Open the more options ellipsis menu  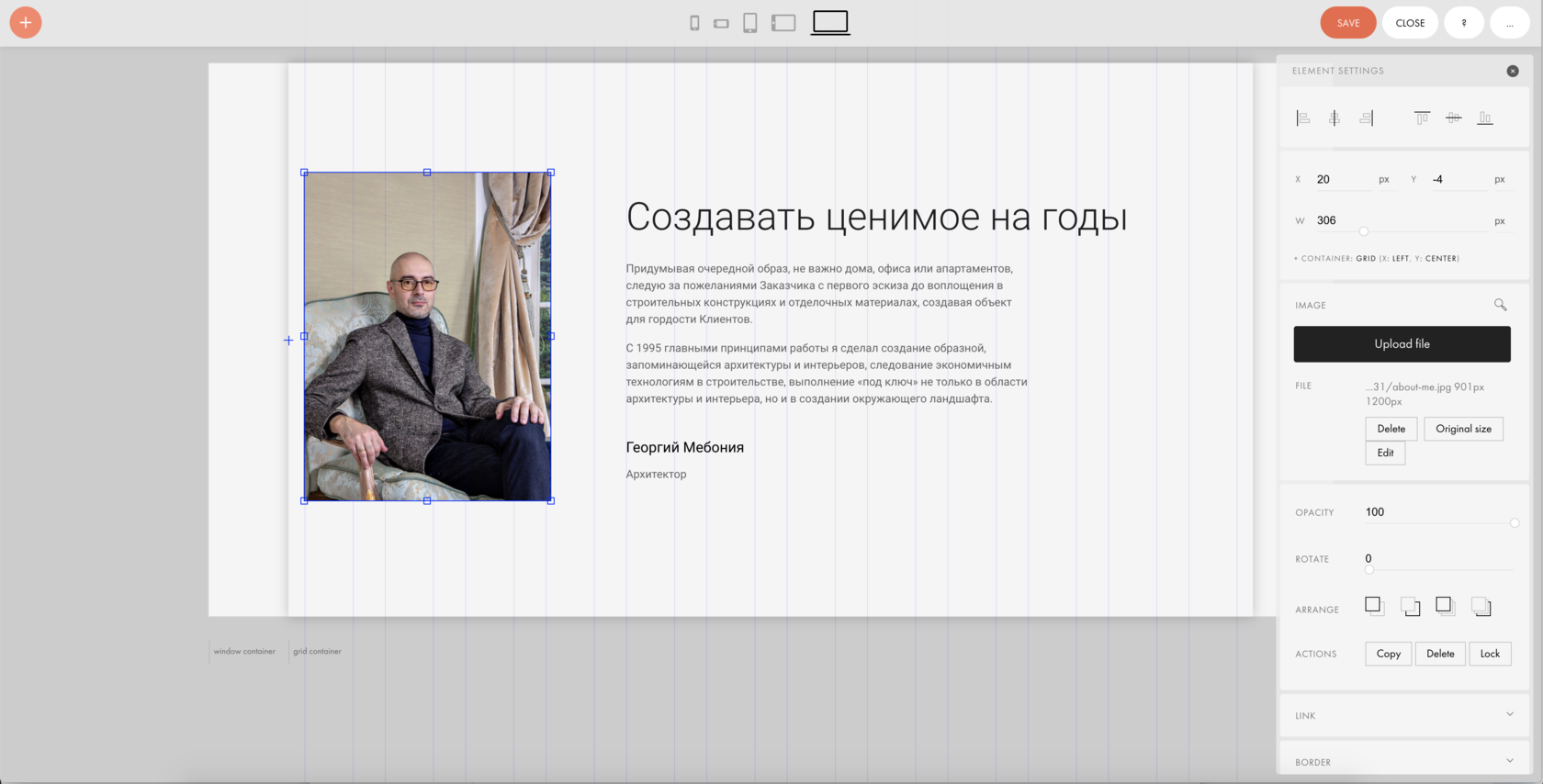click(1509, 23)
